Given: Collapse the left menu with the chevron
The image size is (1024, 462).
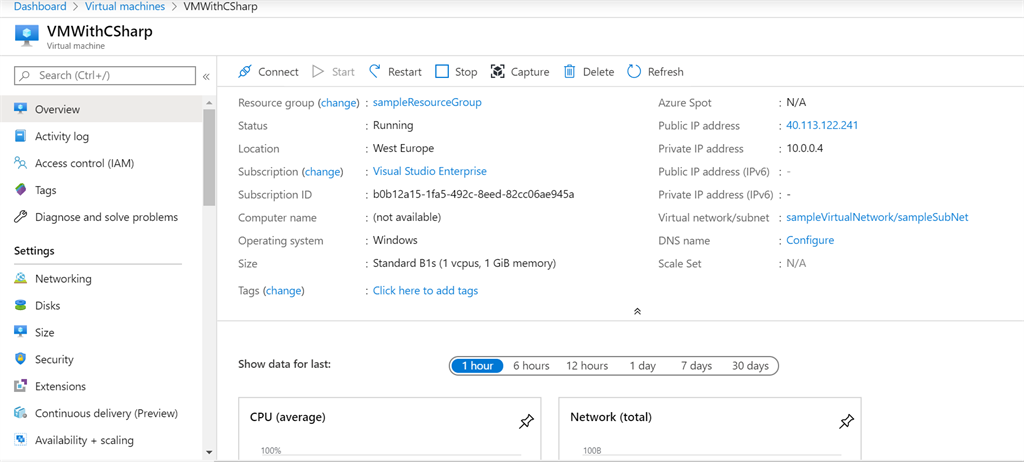Looking at the screenshot, I should [206, 76].
